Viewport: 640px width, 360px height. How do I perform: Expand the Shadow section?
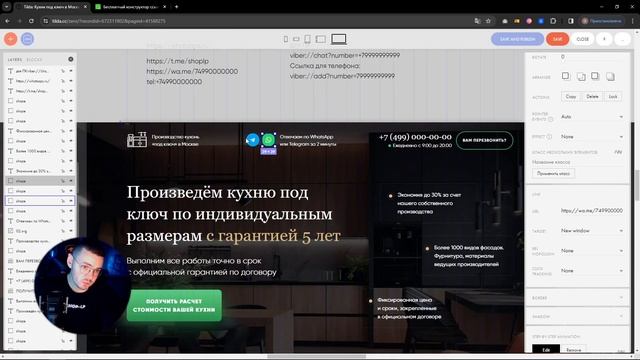(578, 317)
